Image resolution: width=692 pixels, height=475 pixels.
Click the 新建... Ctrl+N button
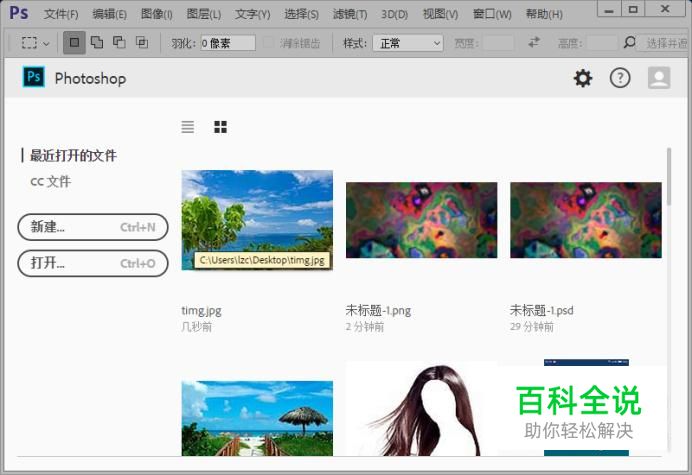click(93, 227)
